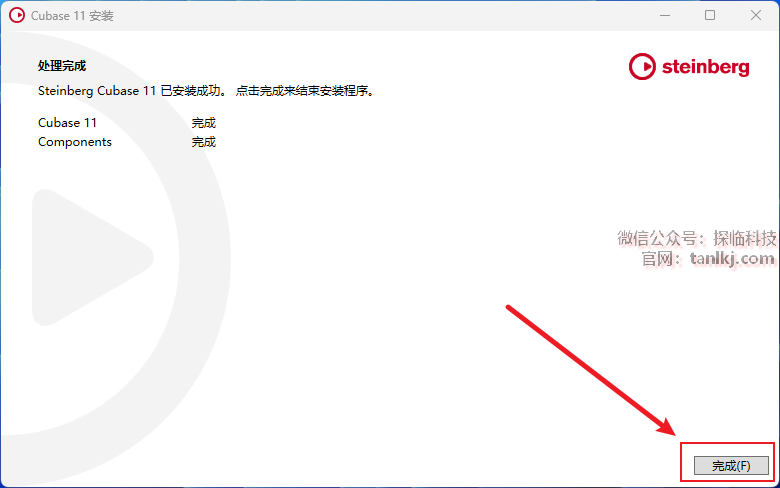Image resolution: width=780 pixels, height=488 pixels.
Task: Close the Cubase 11 installer window
Action: click(x=756, y=15)
